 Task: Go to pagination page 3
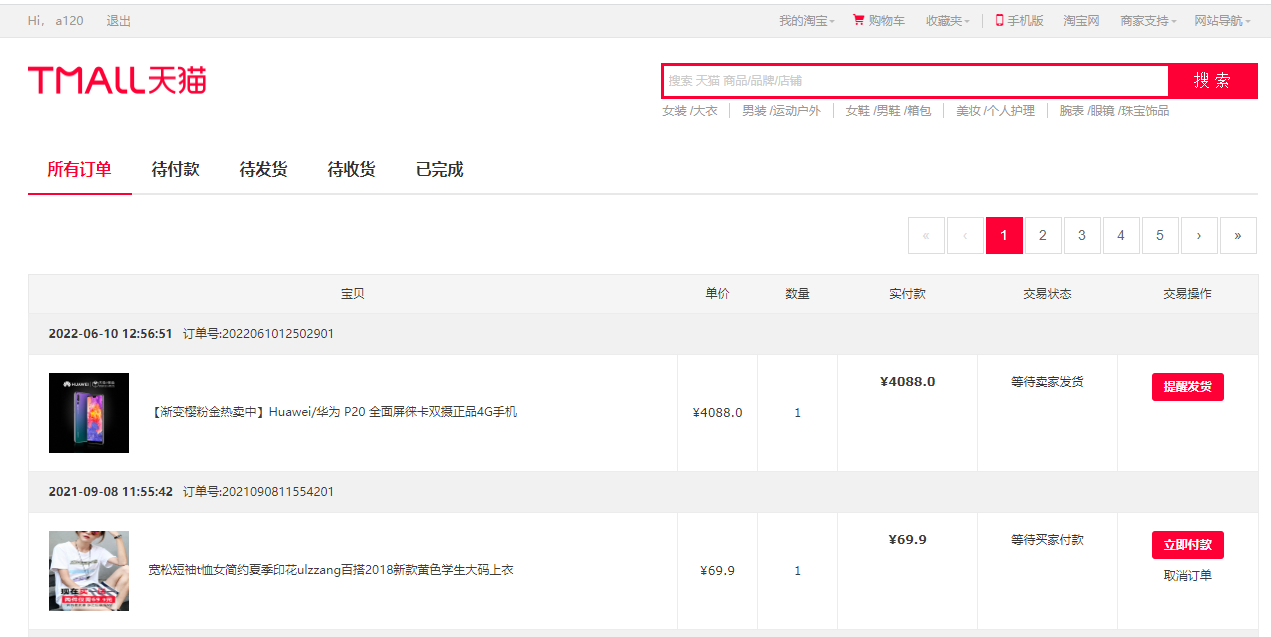1082,235
